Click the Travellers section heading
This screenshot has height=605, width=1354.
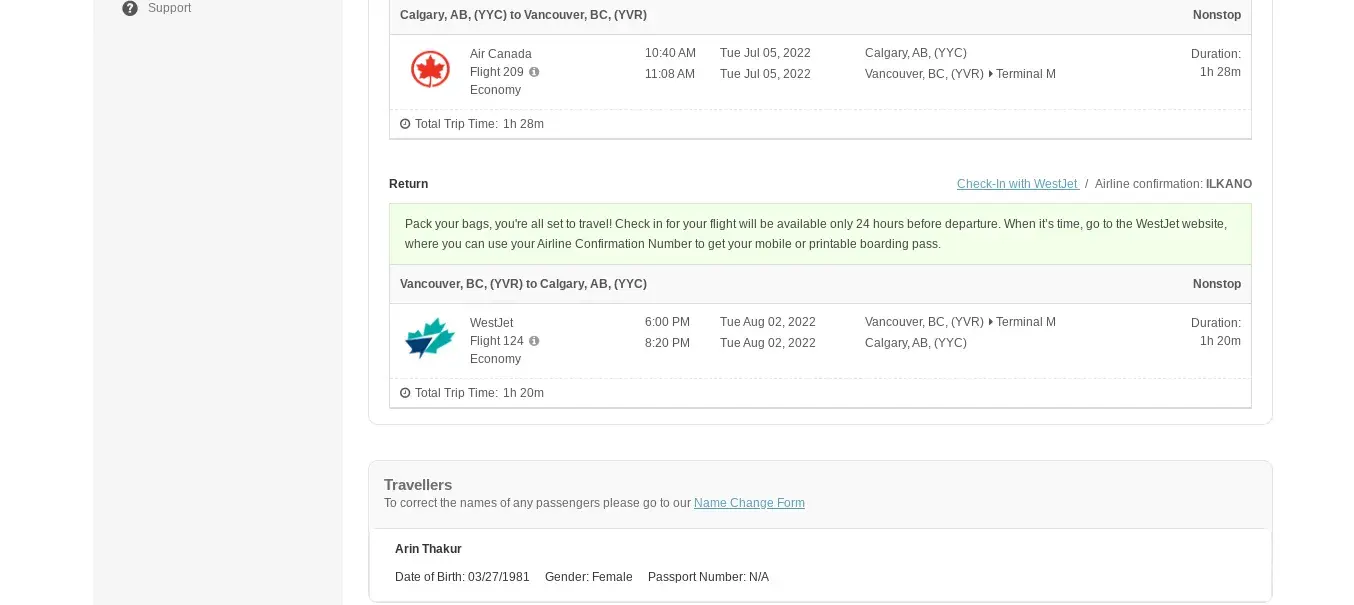tap(418, 485)
